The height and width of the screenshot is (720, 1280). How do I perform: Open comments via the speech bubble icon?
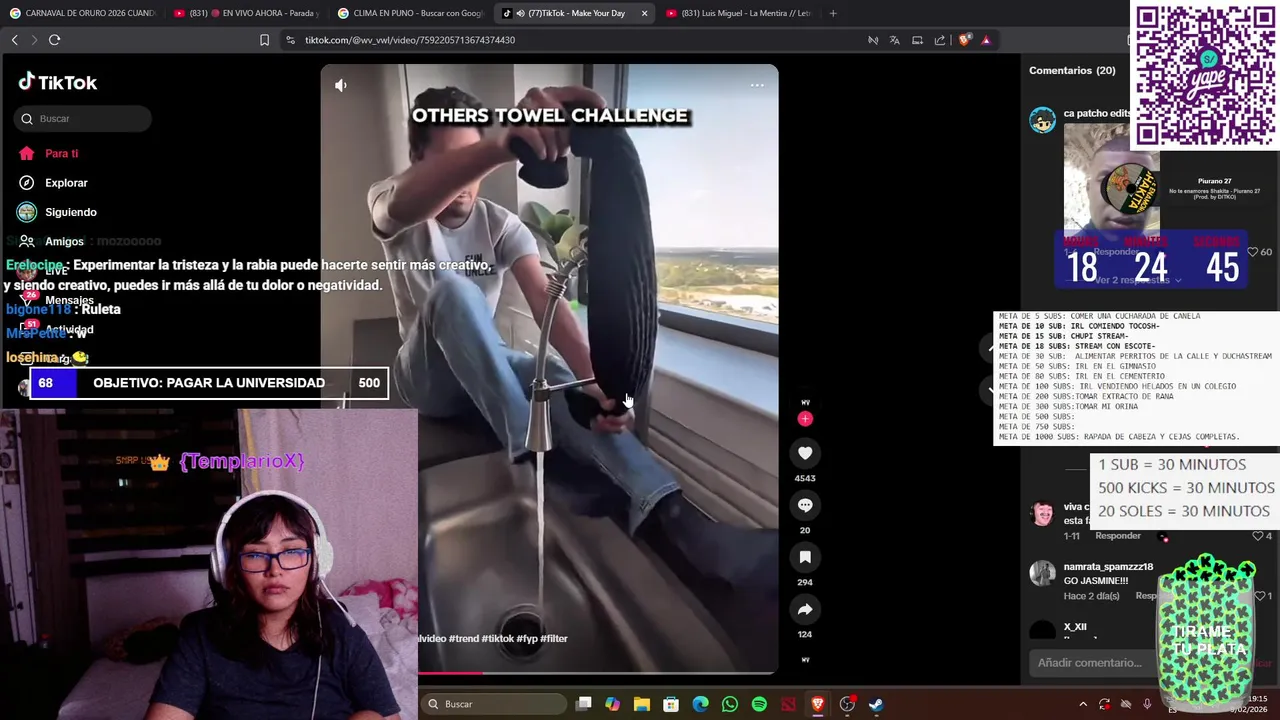tap(805, 505)
